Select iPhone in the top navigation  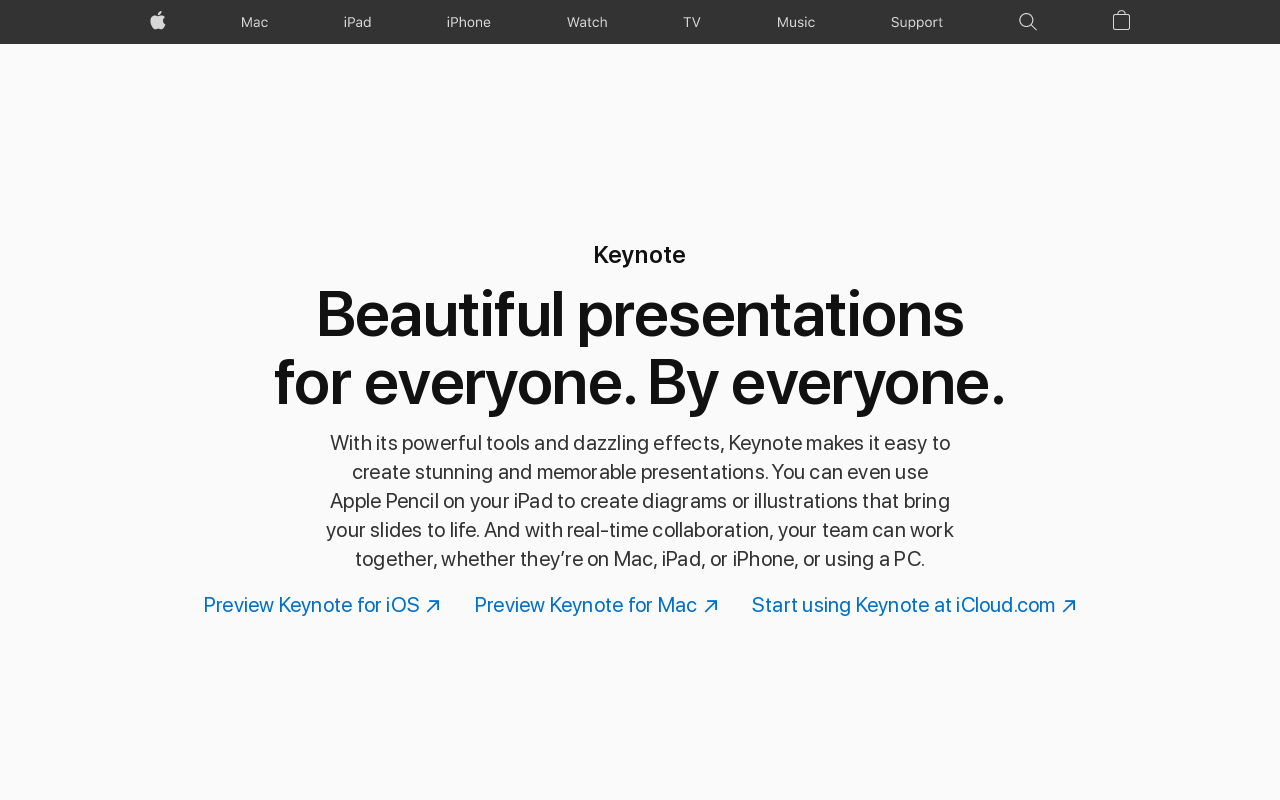pyautogui.click(x=468, y=22)
